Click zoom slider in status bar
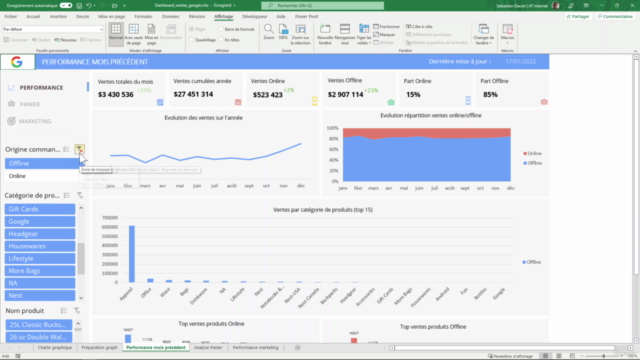Screen dimensions: 640x360 click(x=603, y=356)
